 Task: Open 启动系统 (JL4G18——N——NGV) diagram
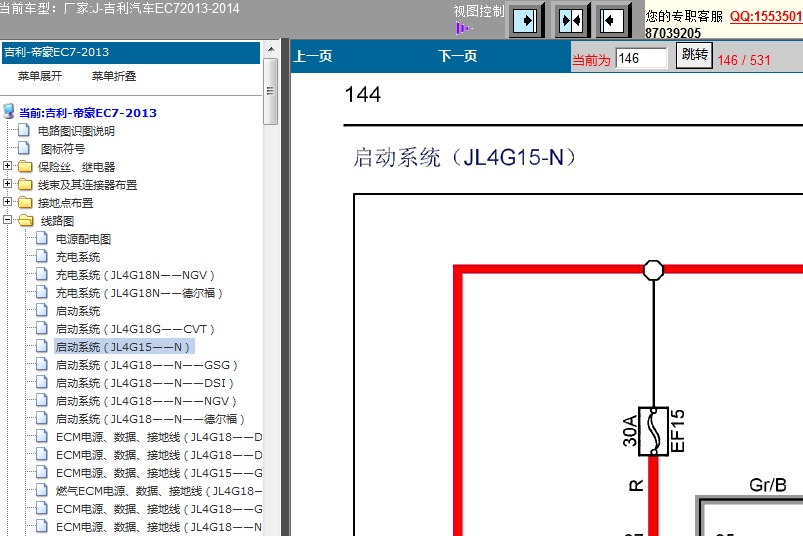coord(146,401)
